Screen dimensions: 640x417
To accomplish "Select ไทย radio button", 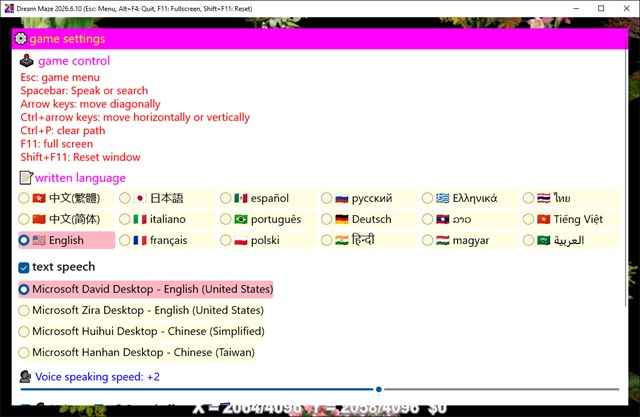I will click(x=528, y=198).
